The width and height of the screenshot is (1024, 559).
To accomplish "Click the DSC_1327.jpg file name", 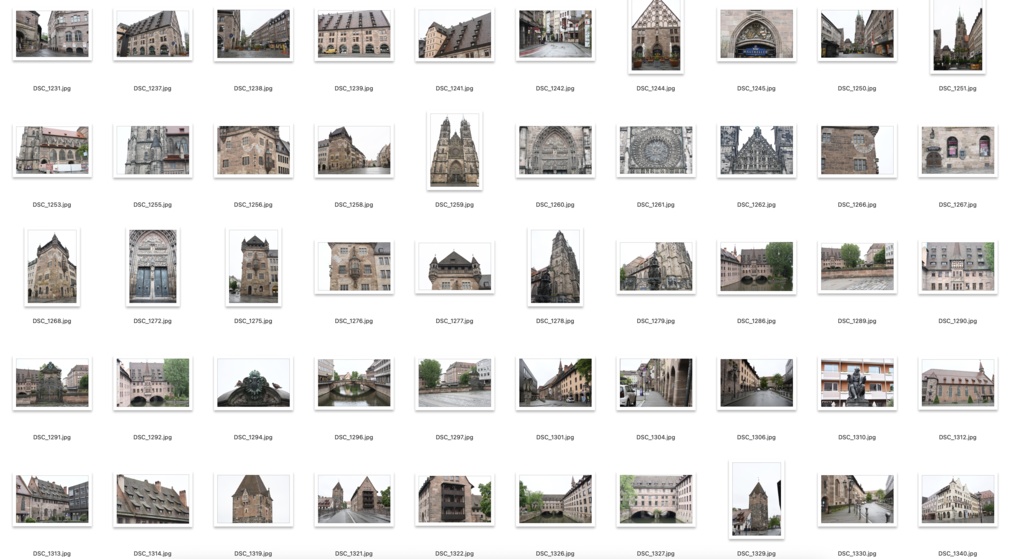I will (656, 553).
